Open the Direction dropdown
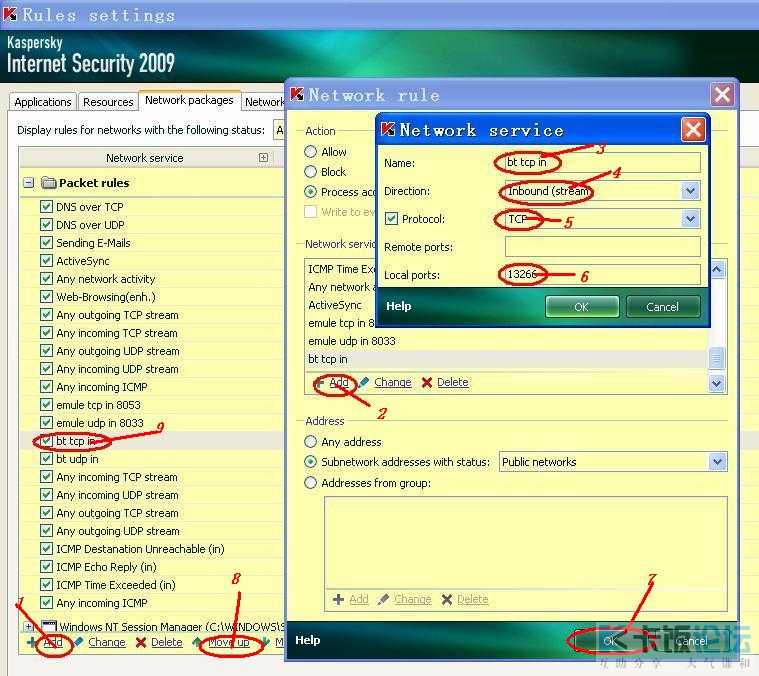 690,191
